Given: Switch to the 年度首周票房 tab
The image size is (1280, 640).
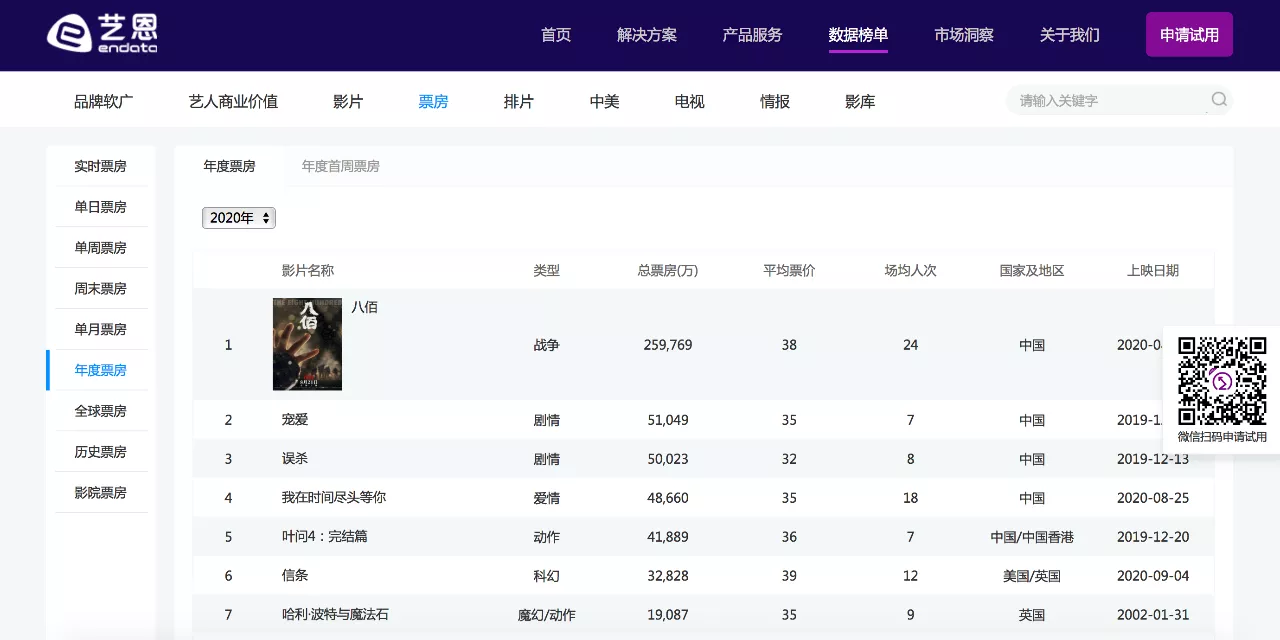Looking at the screenshot, I should click(341, 166).
